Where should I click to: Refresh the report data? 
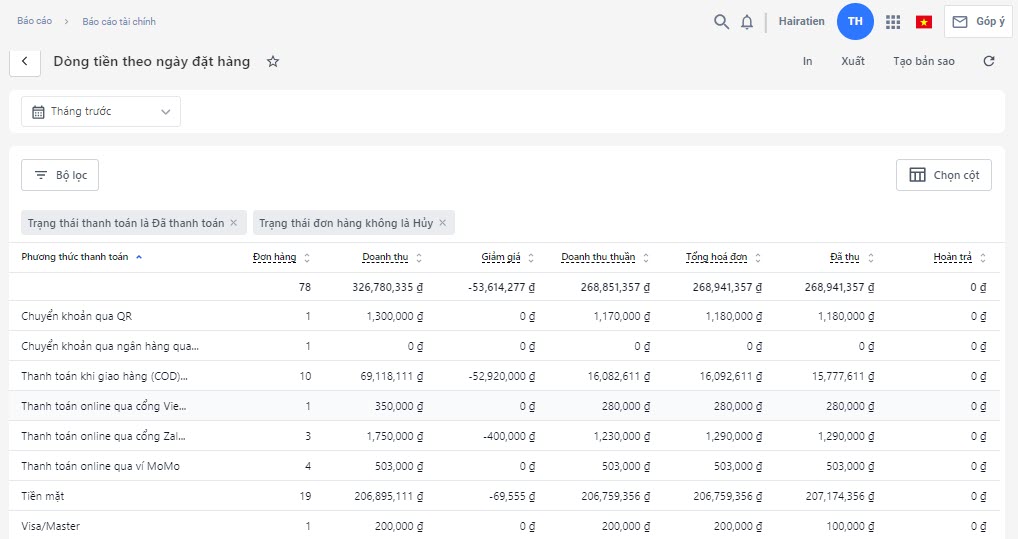[x=989, y=62]
